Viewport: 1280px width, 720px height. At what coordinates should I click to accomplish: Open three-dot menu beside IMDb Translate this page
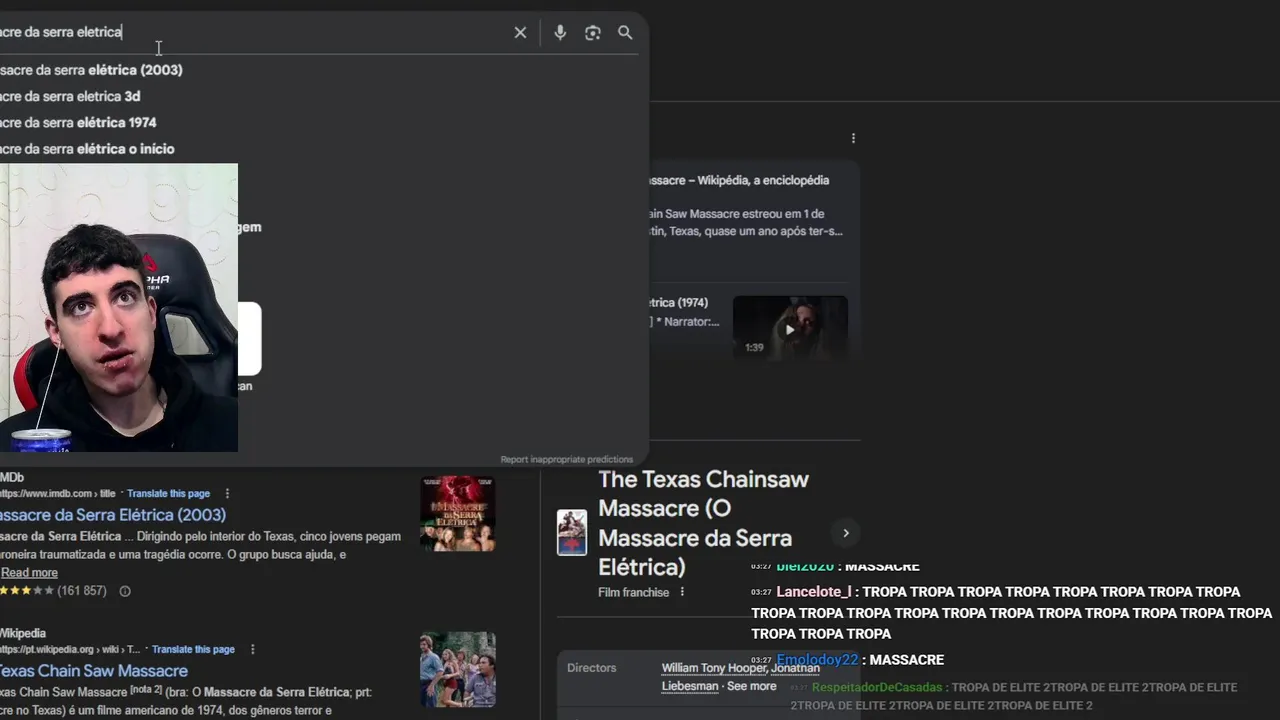[227, 493]
